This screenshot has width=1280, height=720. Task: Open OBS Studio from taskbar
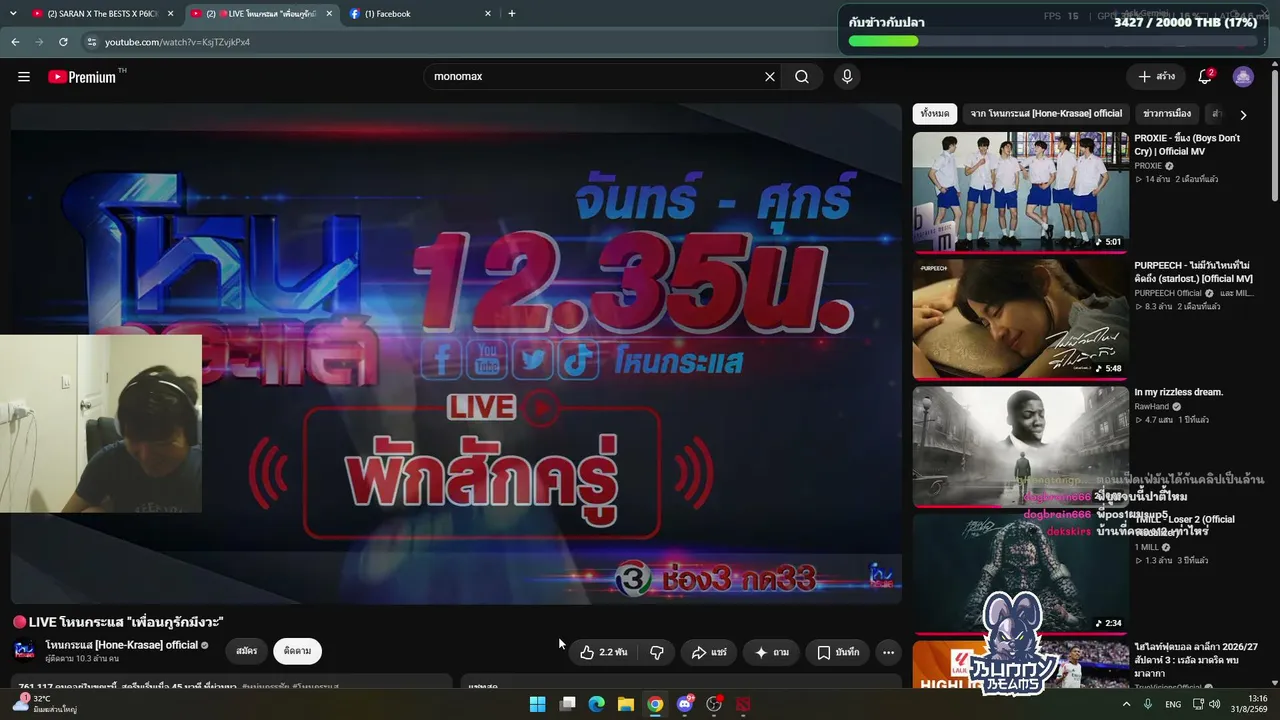coord(714,704)
